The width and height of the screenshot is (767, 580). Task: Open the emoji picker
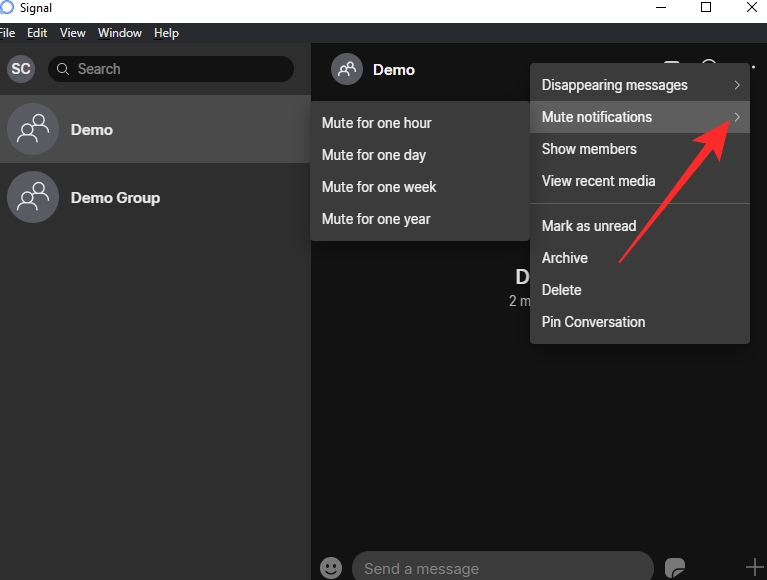(x=331, y=567)
